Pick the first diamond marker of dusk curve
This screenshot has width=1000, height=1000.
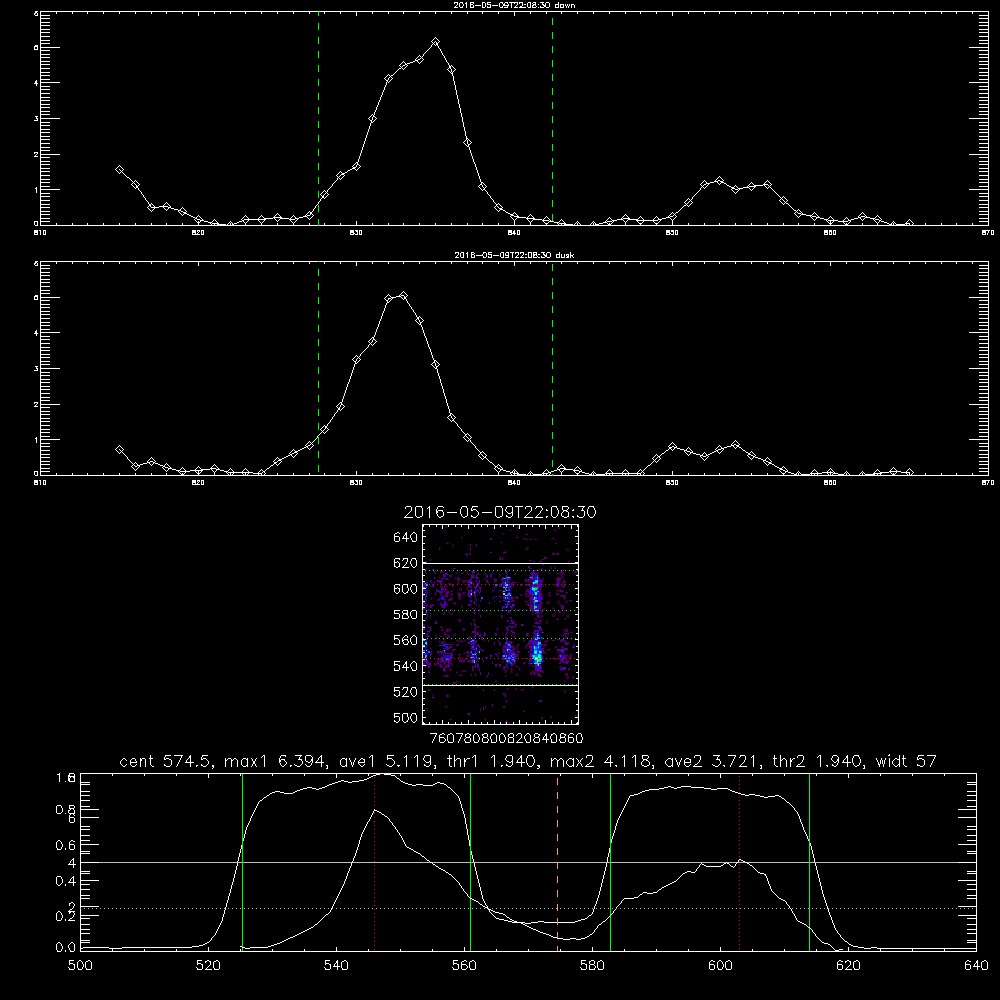(x=119, y=450)
